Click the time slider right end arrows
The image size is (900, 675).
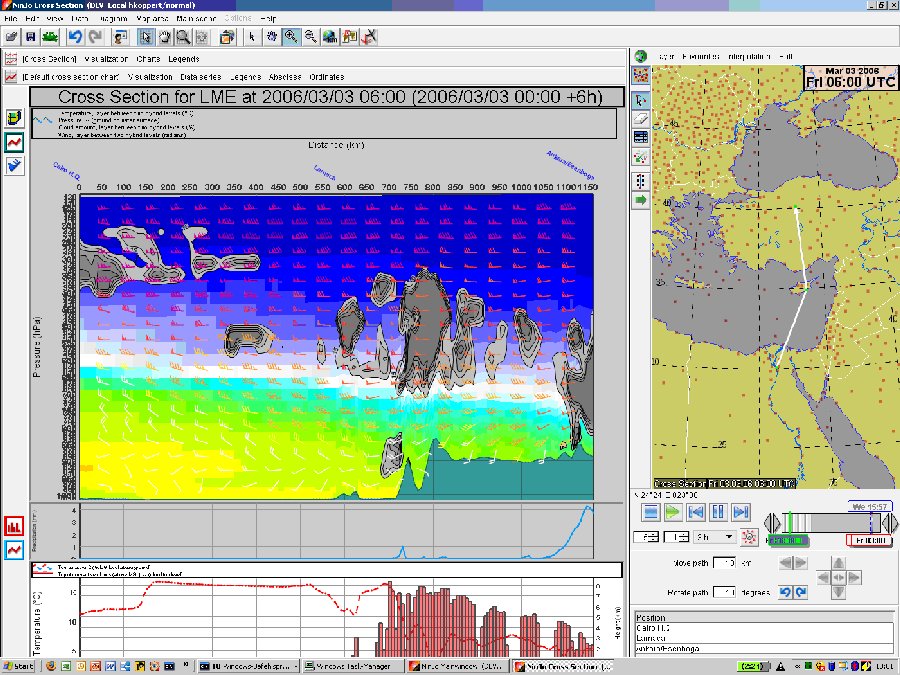click(x=890, y=523)
